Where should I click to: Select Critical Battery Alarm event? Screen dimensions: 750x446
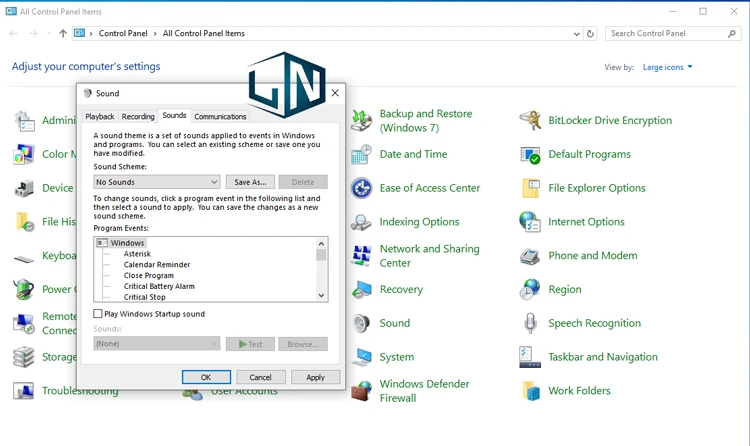click(x=159, y=286)
